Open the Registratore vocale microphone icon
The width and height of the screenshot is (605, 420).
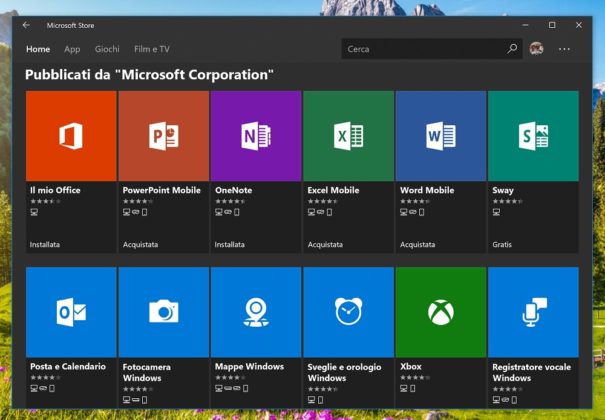[533, 312]
